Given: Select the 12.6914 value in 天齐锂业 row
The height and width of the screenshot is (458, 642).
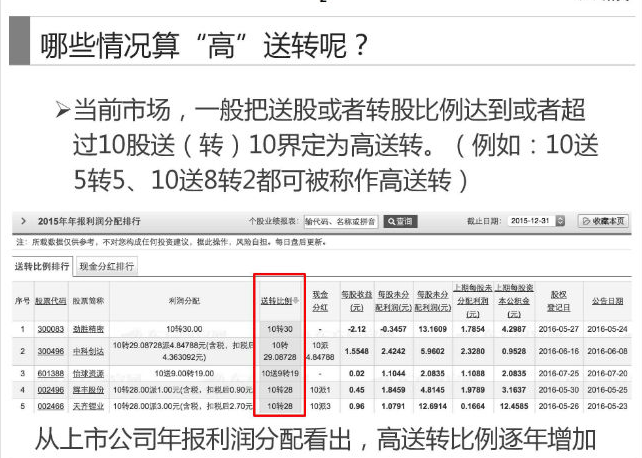Looking at the screenshot, I should 433,406.
